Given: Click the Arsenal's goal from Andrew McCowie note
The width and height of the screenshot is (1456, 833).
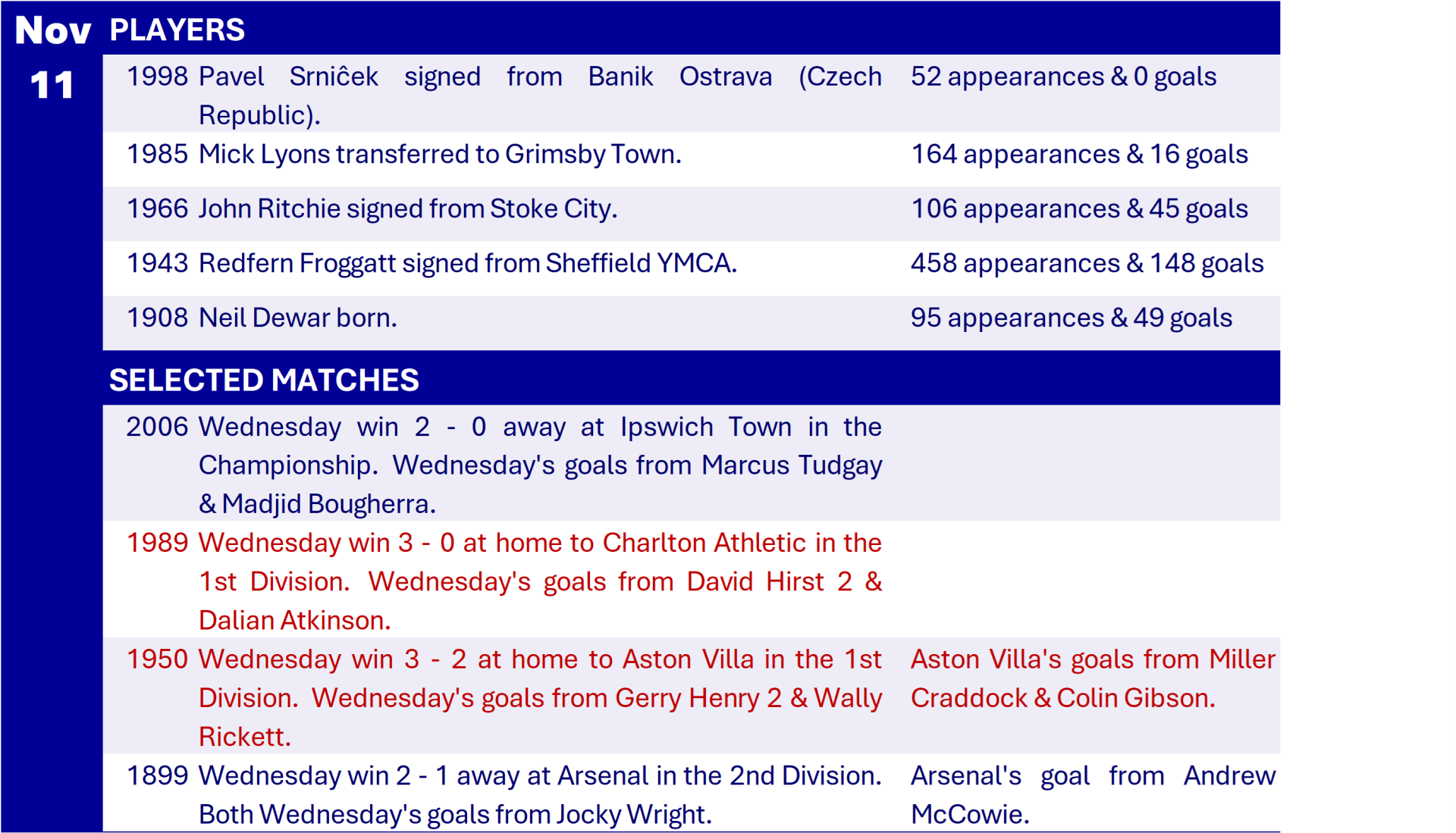Looking at the screenshot, I should click(x=1092, y=794).
